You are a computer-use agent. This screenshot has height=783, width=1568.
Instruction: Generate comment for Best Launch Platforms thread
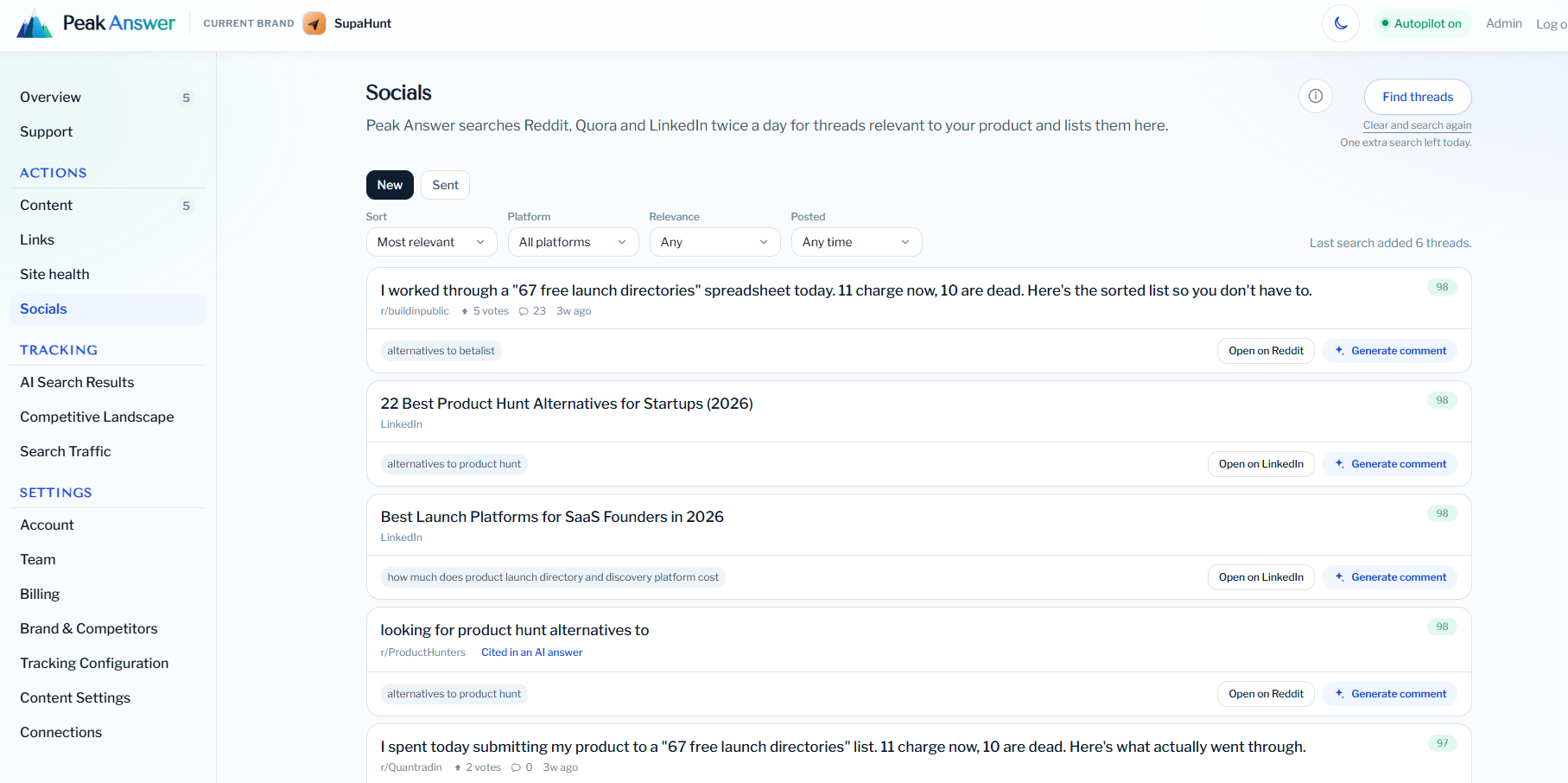point(1390,577)
